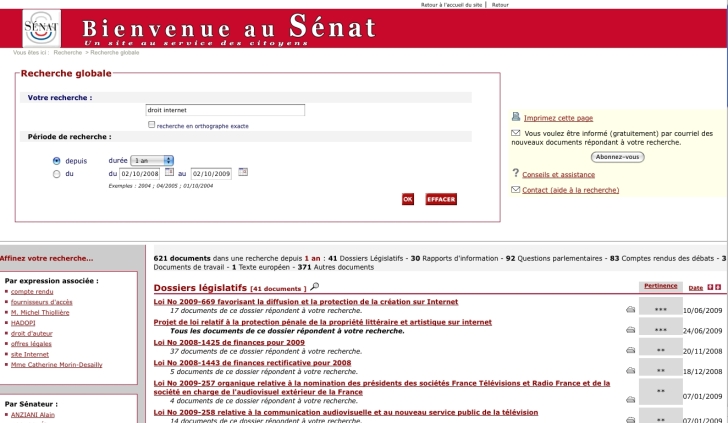Viewport: 728px width, 423px height.
Task: Refine by HADOPI expression
Action: [x=23, y=323]
